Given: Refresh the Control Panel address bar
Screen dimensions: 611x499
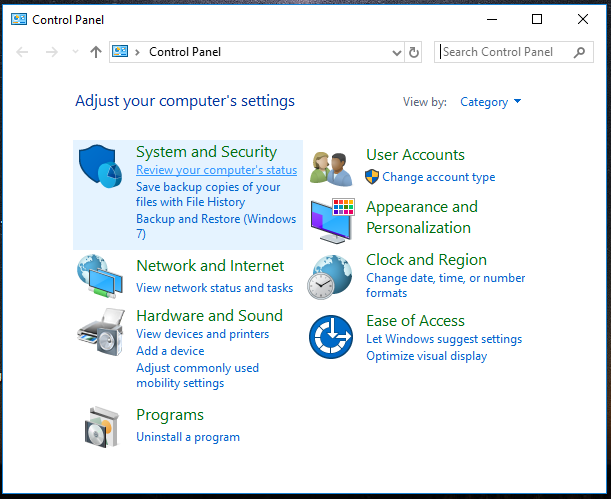Looking at the screenshot, I should 413,52.
